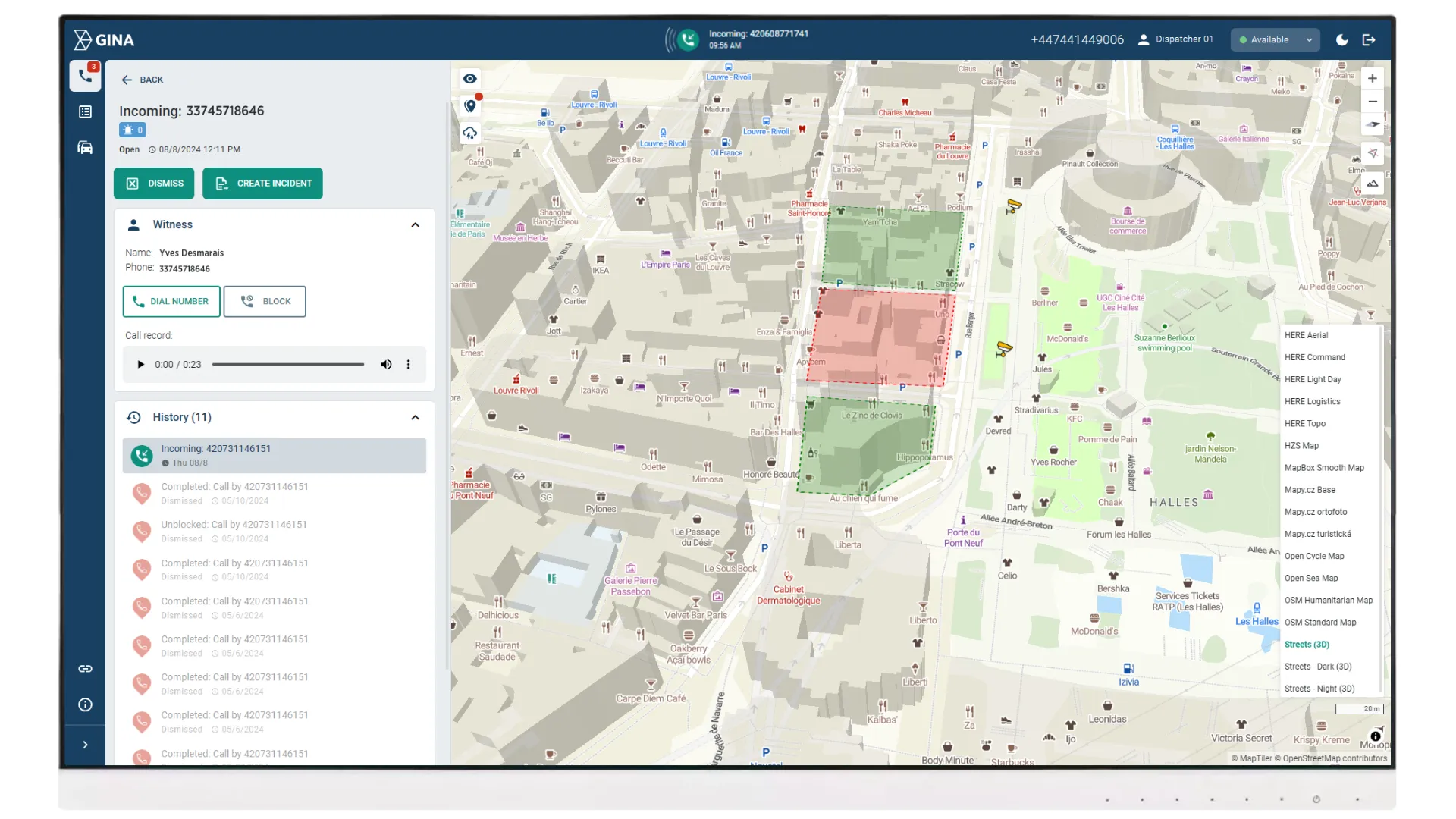This screenshot has height=819, width=1456.
Task: Toggle map layer visibility eye icon
Action: tap(470, 79)
